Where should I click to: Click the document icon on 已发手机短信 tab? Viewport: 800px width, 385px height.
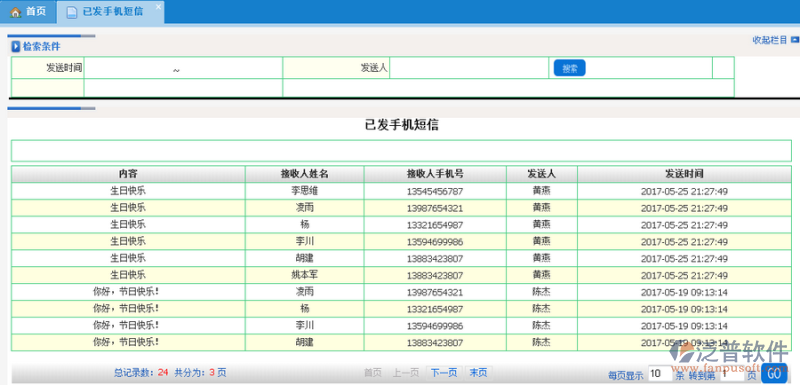point(72,12)
